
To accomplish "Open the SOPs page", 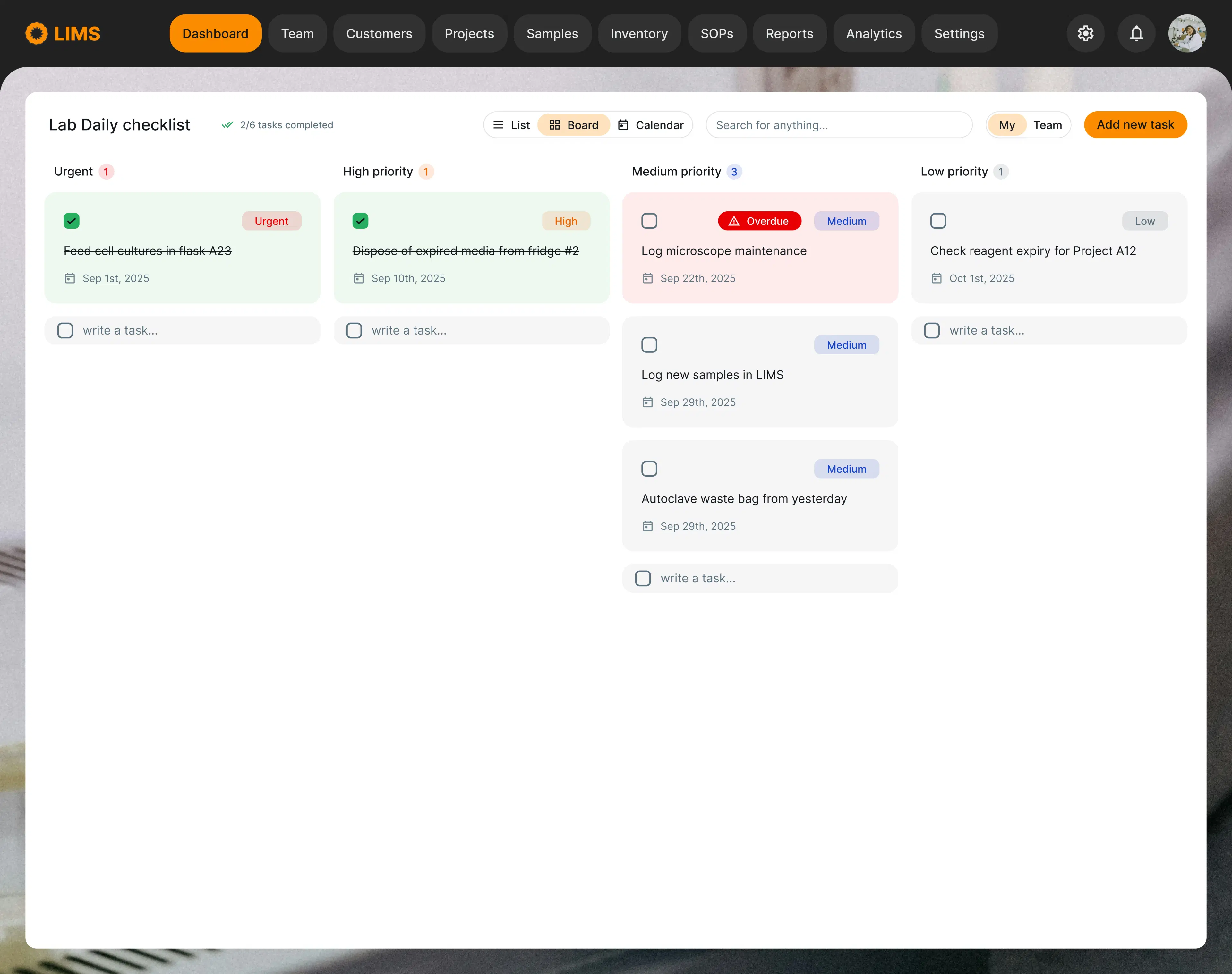I will (x=717, y=33).
